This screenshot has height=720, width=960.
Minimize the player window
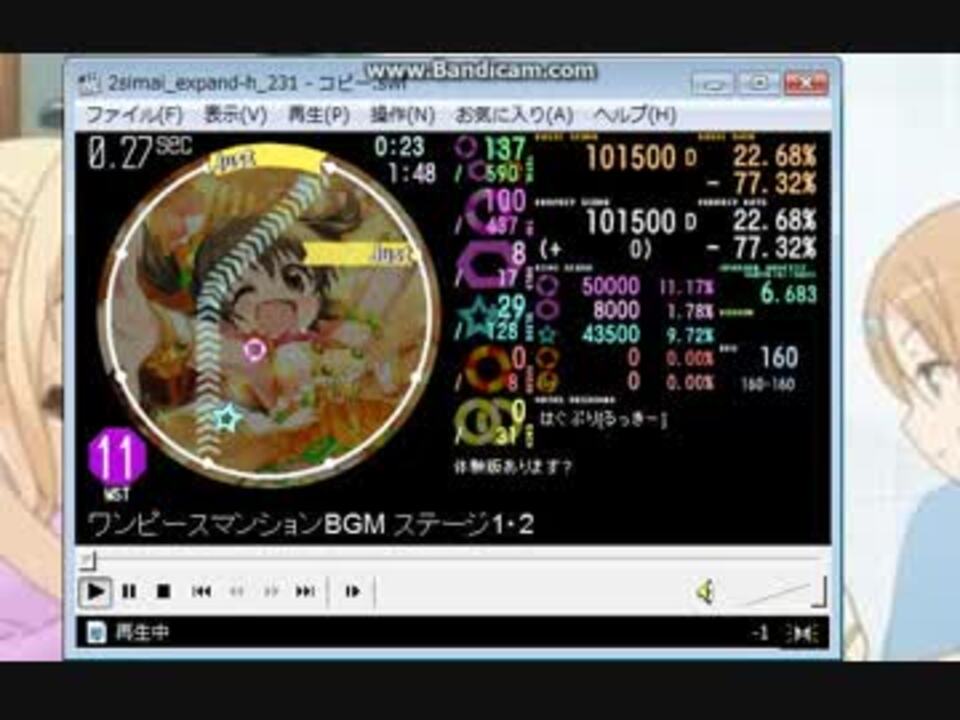712,83
